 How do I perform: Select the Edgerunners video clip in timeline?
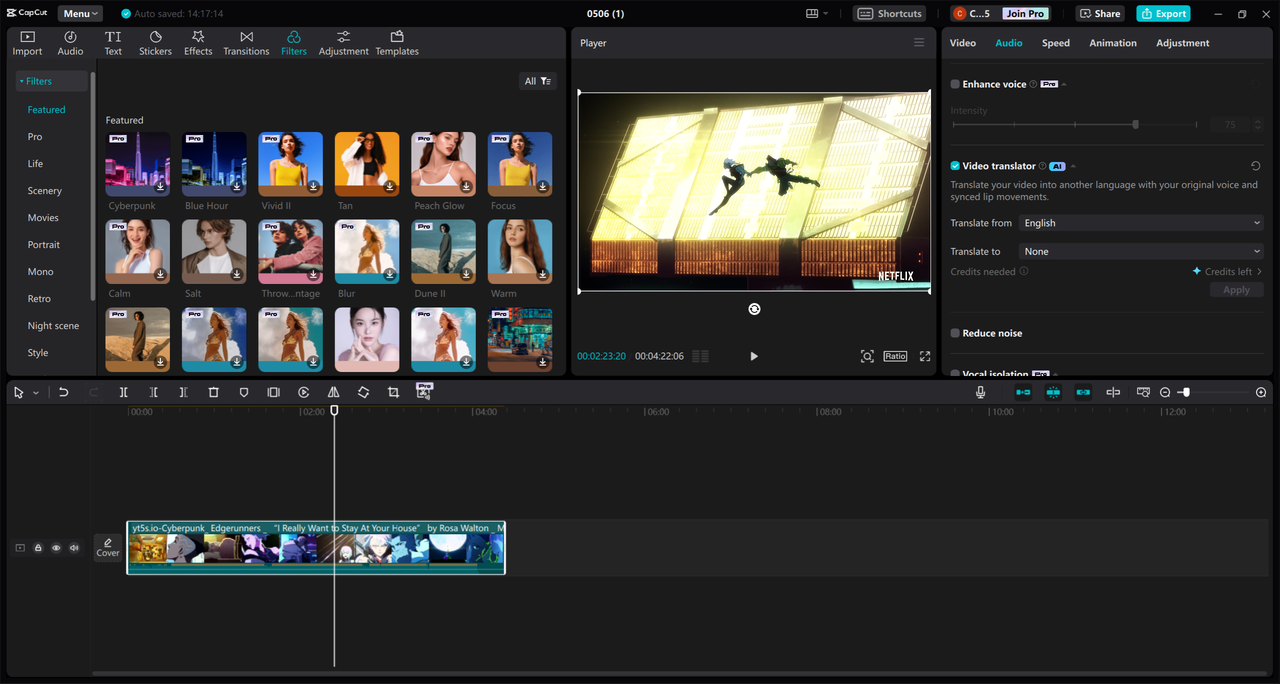(x=316, y=547)
